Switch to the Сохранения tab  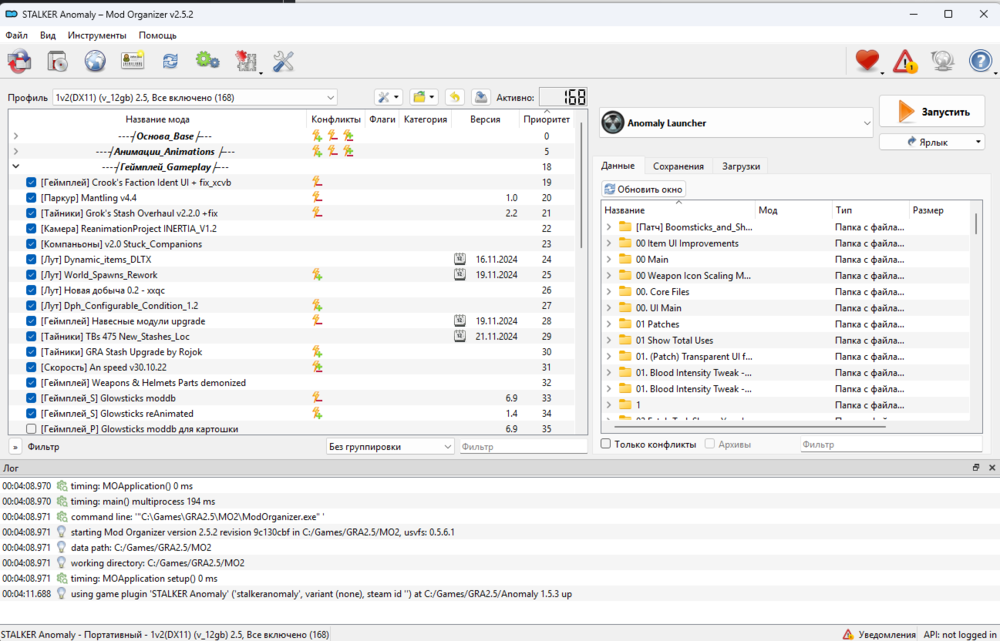tap(678, 166)
